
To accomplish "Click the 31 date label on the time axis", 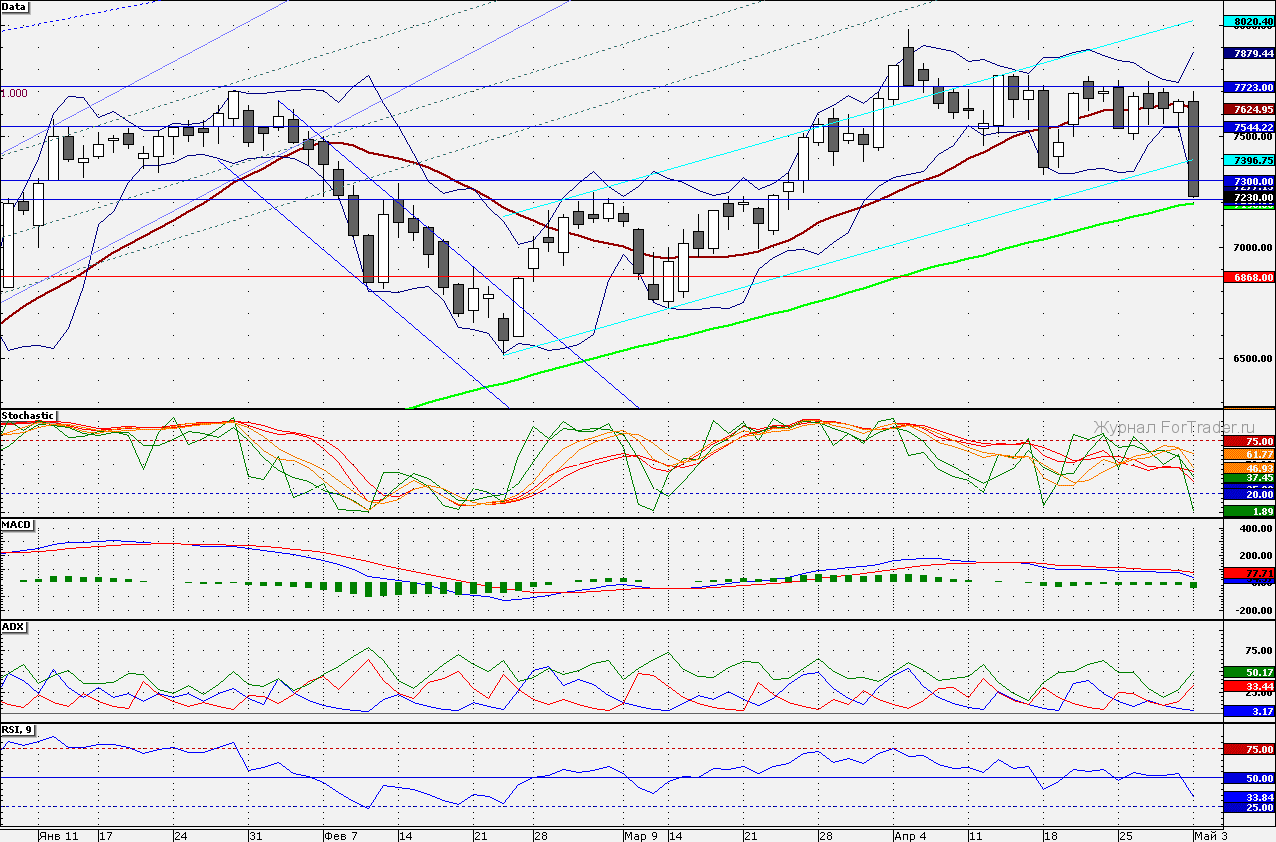I will (255, 835).
